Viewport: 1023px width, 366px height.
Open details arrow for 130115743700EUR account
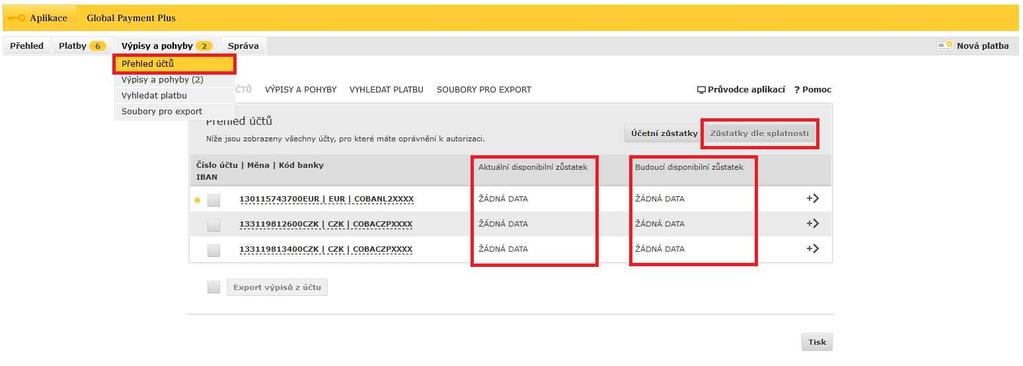pyautogui.click(x=812, y=198)
